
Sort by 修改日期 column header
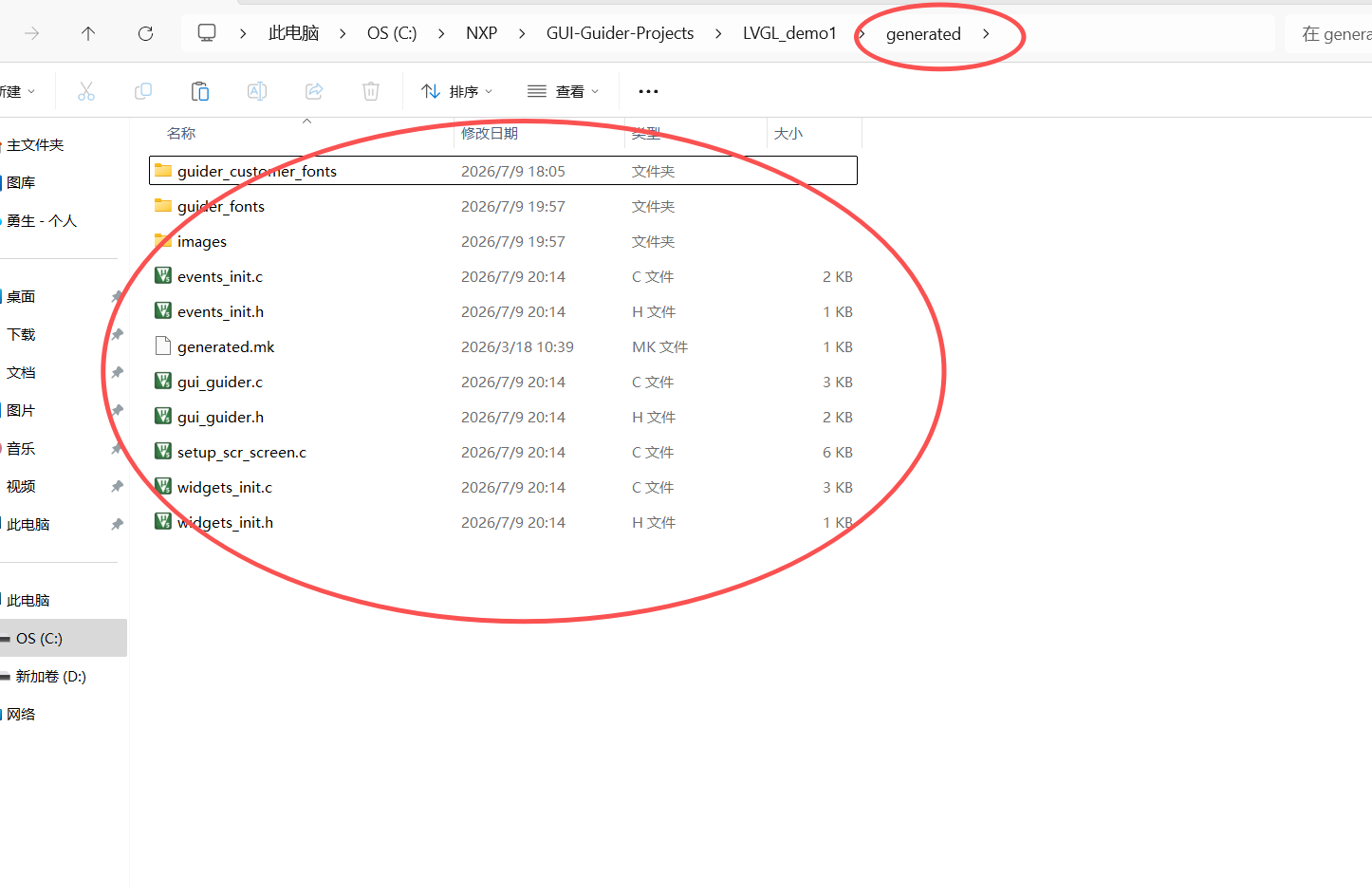pos(490,133)
